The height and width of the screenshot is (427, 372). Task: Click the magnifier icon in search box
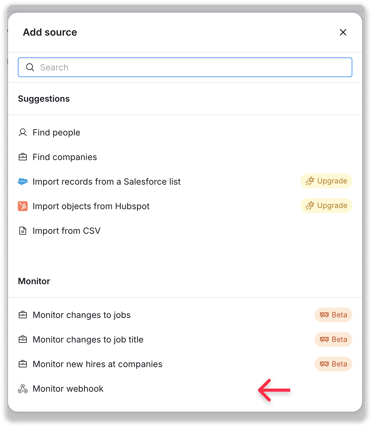(x=30, y=67)
